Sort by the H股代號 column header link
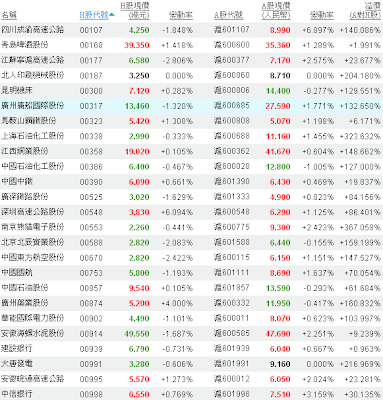Screen dimensions: 383x400 [x=94, y=15]
